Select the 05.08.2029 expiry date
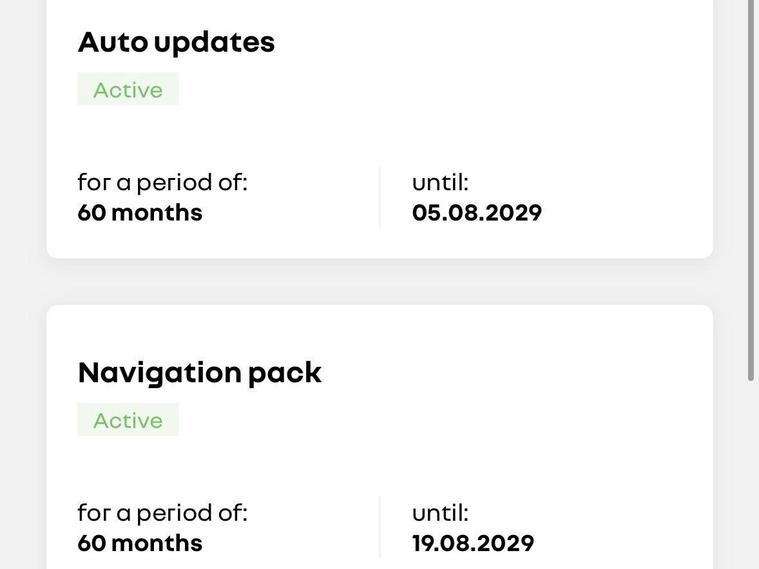The image size is (759, 569). pyautogui.click(x=477, y=213)
